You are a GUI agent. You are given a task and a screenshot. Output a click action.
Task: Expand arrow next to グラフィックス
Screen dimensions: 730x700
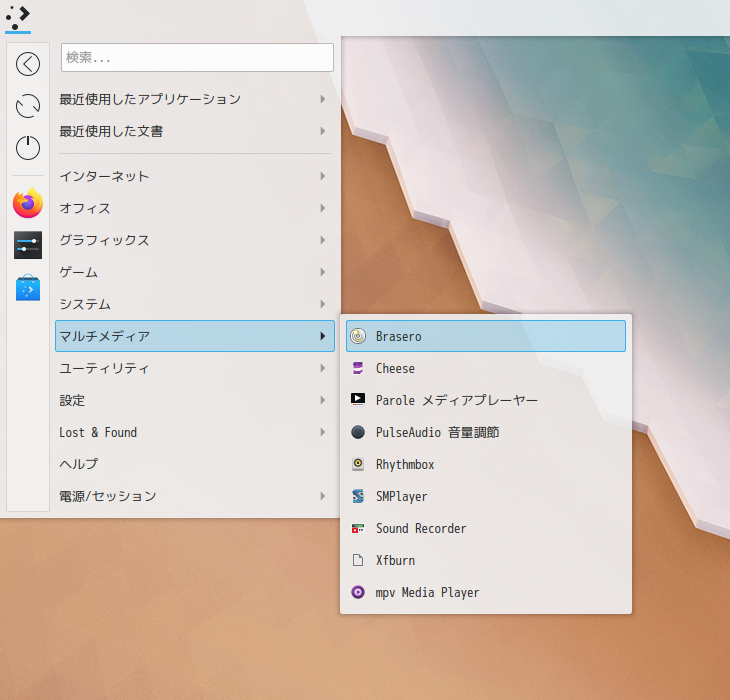pyautogui.click(x=323, y=240)
